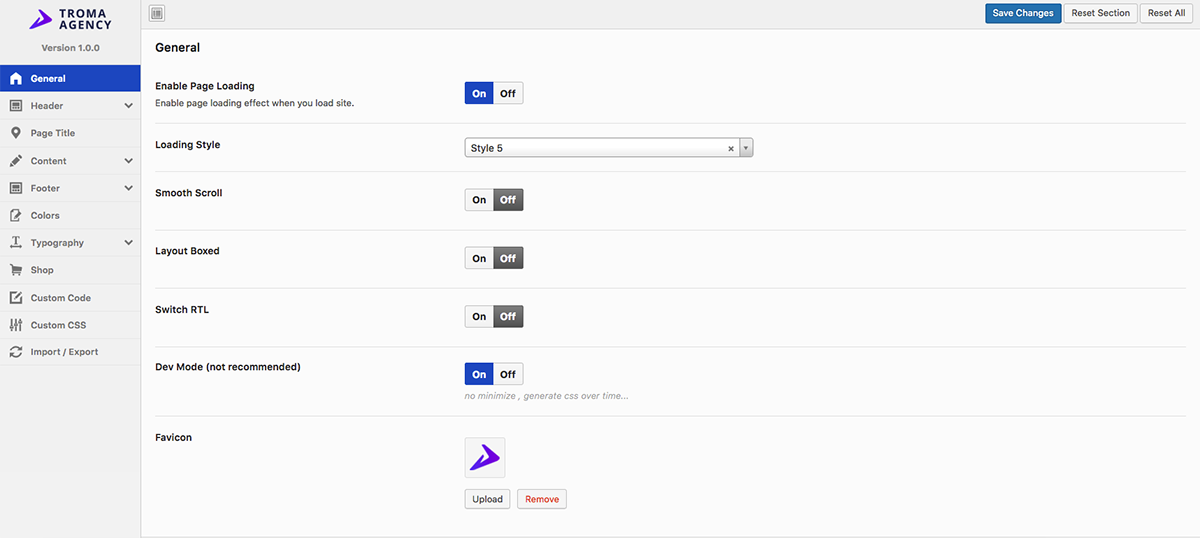Click the Custom Code icon
This screenshot has height=538, width=1200.
pyautogui.click(x=15, y=298)
